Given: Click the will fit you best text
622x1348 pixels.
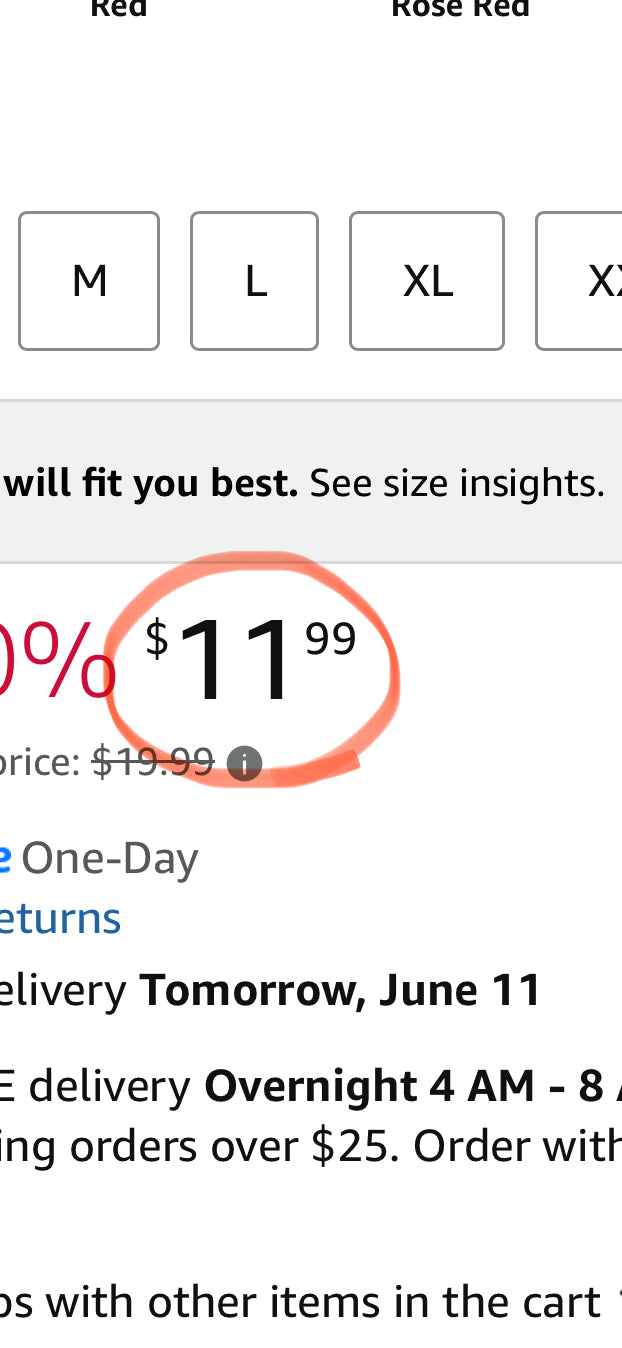Looking at the screenshot, I should 151,483.
